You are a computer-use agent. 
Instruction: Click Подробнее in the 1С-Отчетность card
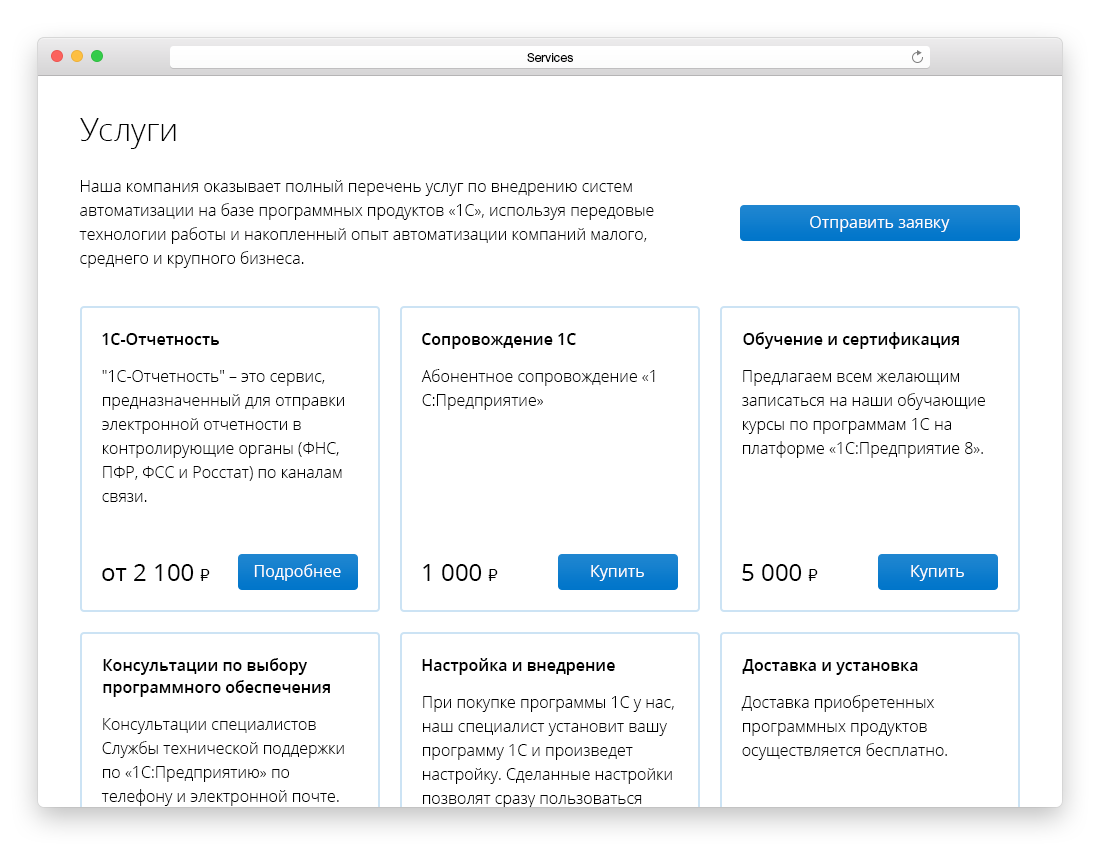[297, 572]
